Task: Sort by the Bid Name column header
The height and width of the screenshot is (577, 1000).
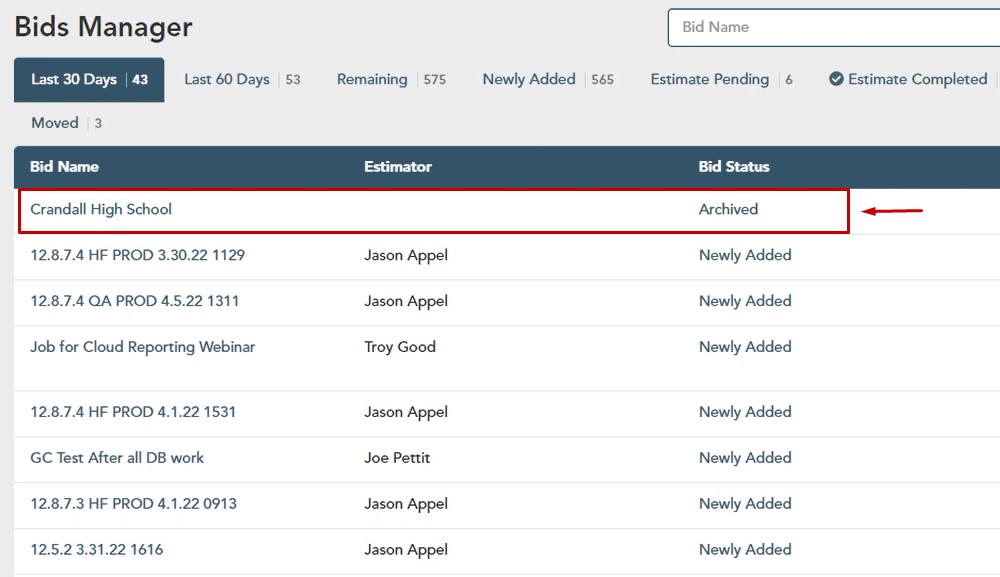Action: click(x=64, y=167)
